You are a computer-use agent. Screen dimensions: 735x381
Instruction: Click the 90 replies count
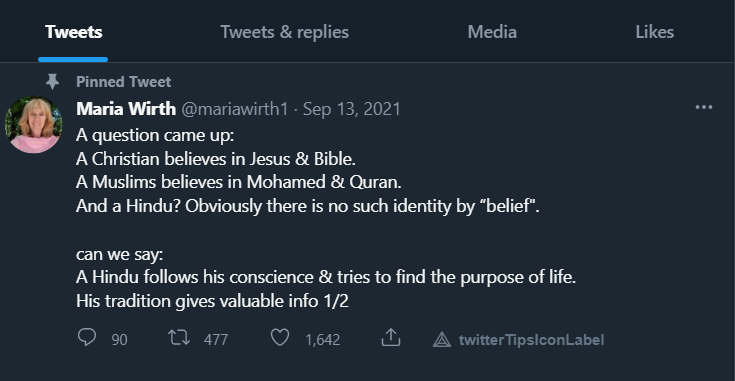tap(119, 339)
